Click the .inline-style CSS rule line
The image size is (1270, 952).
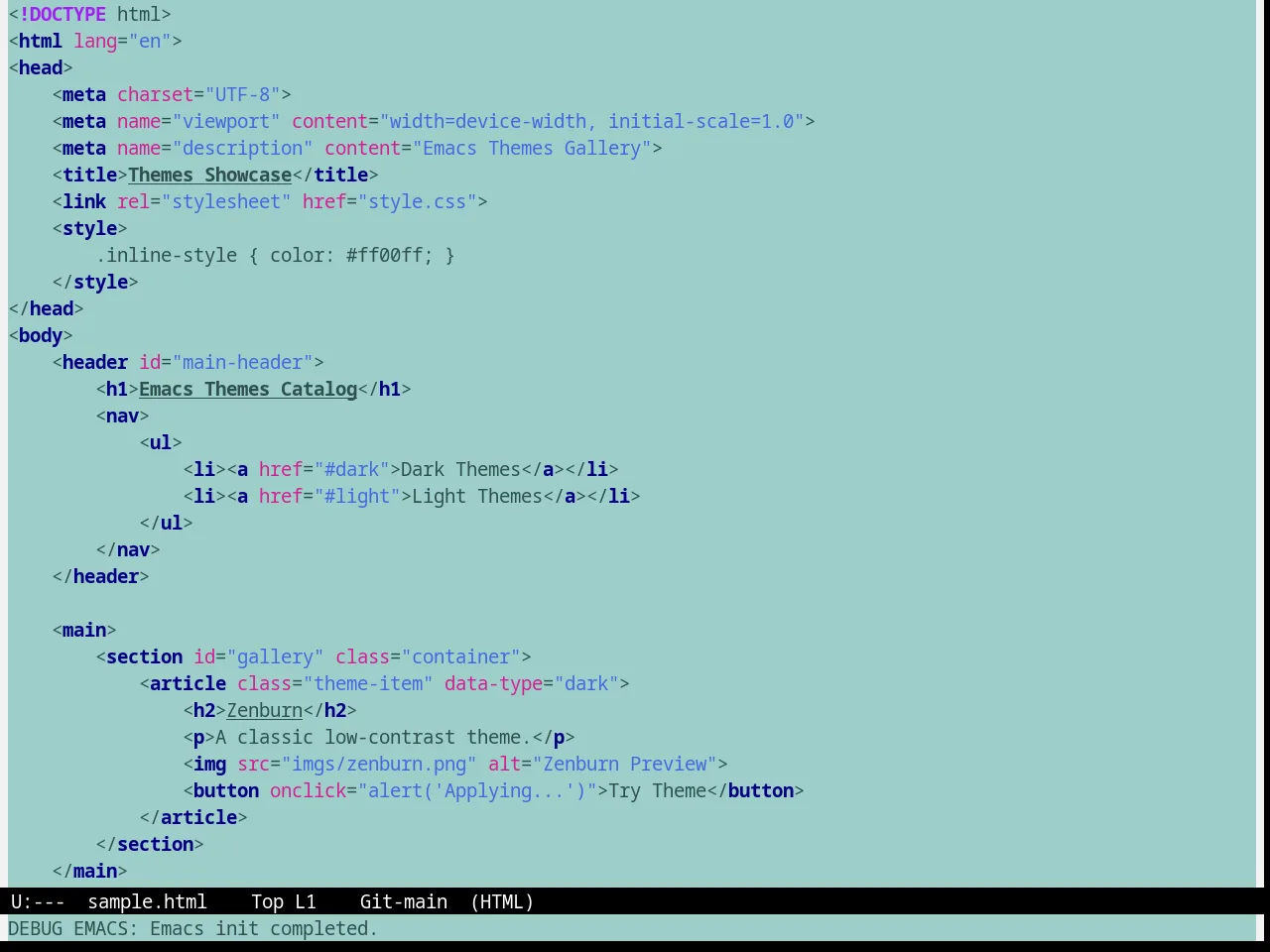(275, 255)
